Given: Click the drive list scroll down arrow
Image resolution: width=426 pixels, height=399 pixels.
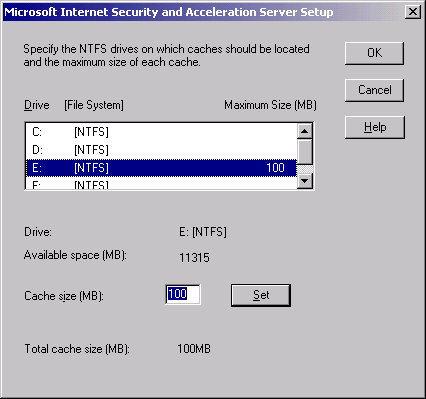Looking at the screenshot, I should pos(305,181).
